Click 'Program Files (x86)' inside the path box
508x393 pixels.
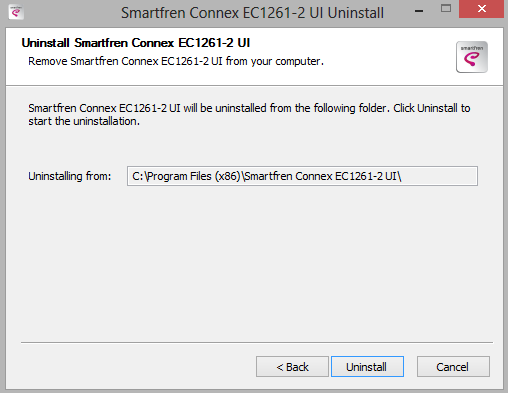pos(193,176)
